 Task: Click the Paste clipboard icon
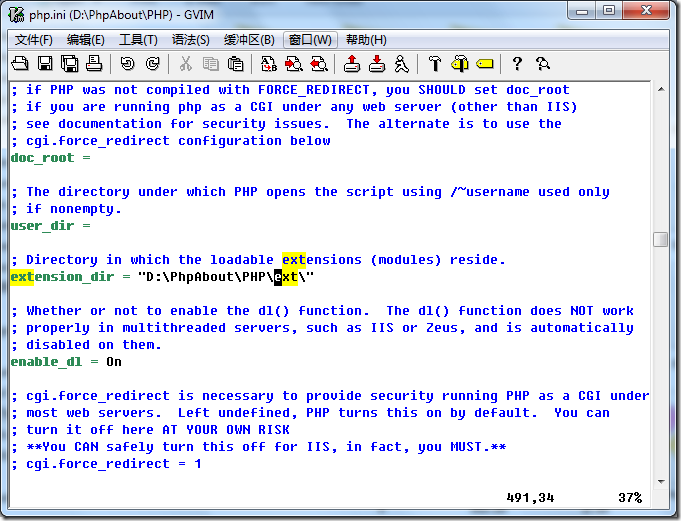click(236, 64)
